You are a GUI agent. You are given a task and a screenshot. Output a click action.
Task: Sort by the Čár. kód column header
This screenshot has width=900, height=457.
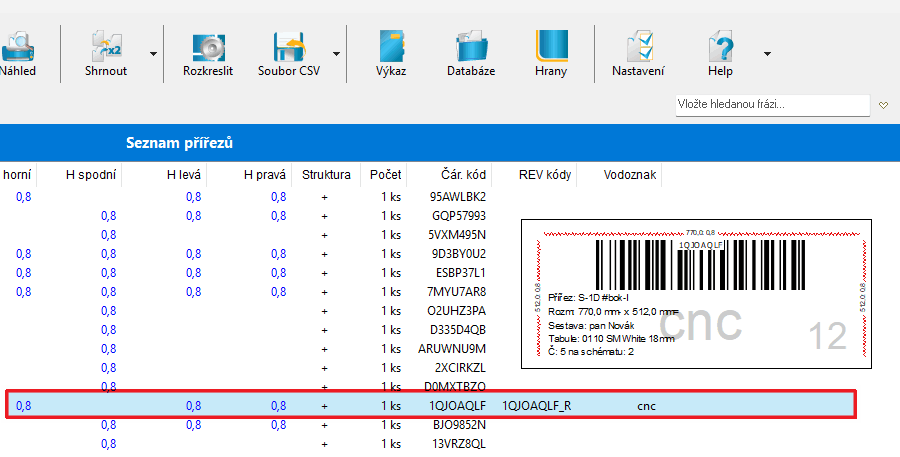click(461, 175)
